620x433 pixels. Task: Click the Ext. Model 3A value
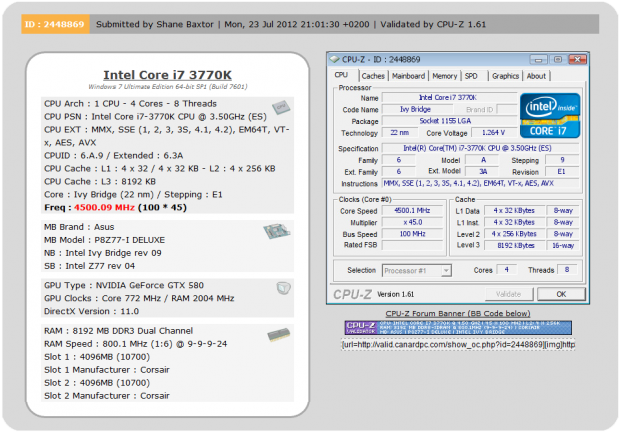click(x=482, y=172)
